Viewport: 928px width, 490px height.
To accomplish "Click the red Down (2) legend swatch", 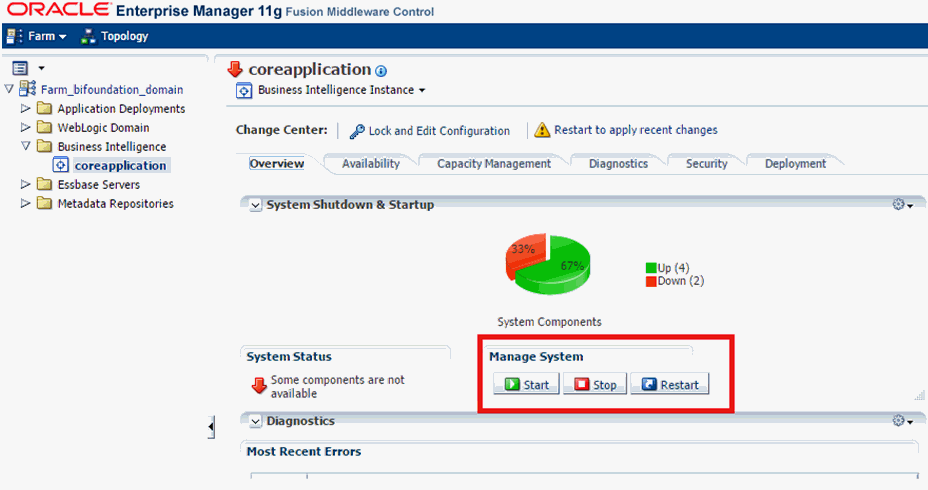I will point(651,281).
